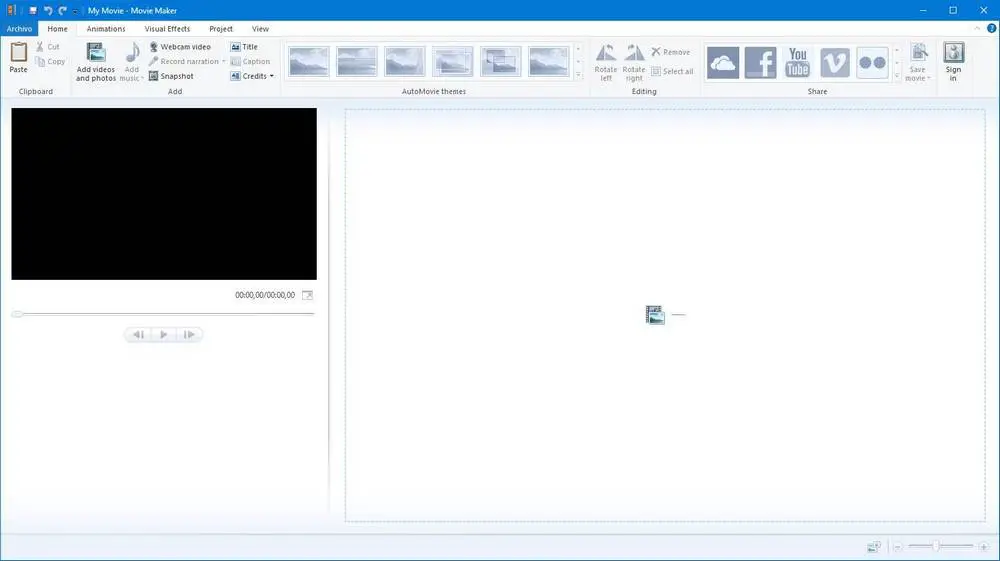Click the preview seek bar handle

[17, 314]
